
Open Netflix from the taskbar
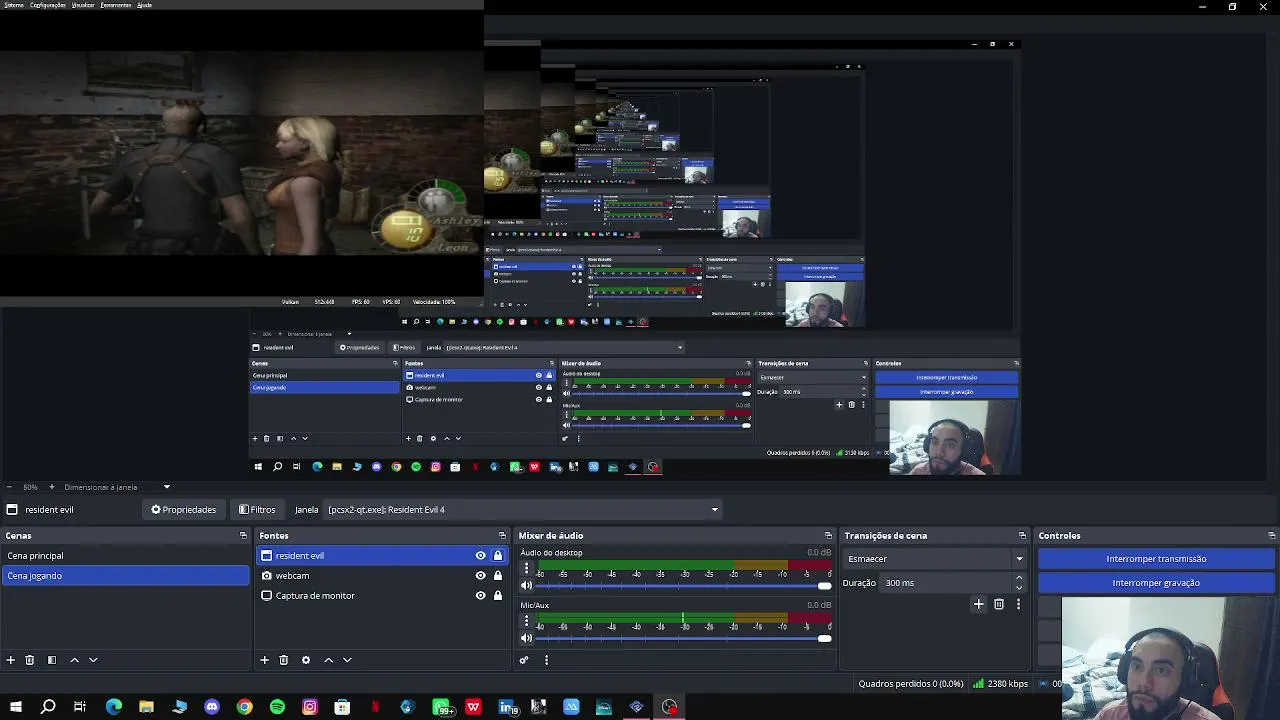point(375,707)
